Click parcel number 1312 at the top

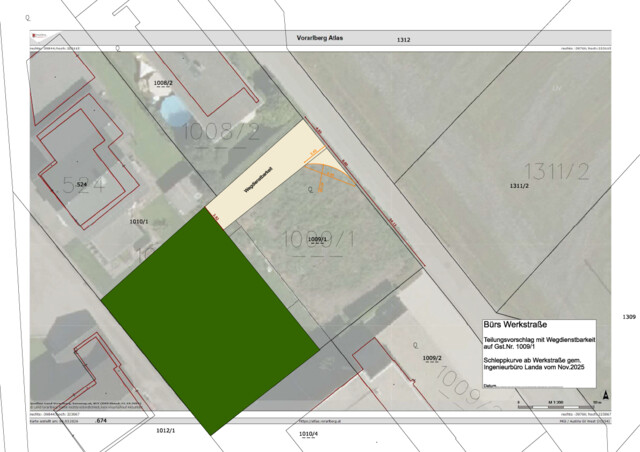[x=404, y=40]
